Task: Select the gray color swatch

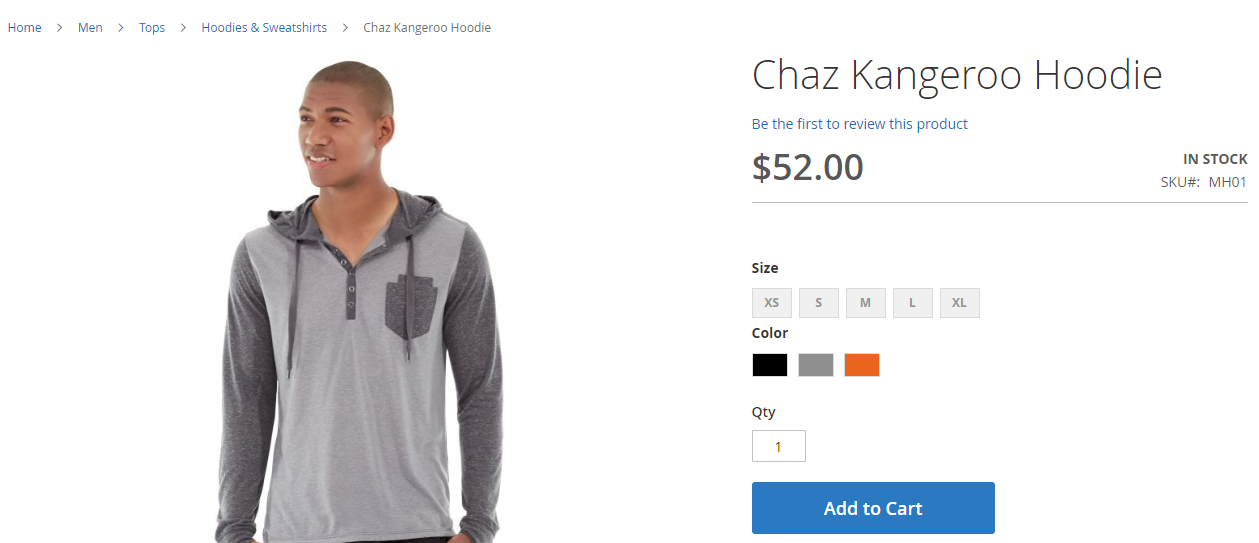Action: pos(816,365)
